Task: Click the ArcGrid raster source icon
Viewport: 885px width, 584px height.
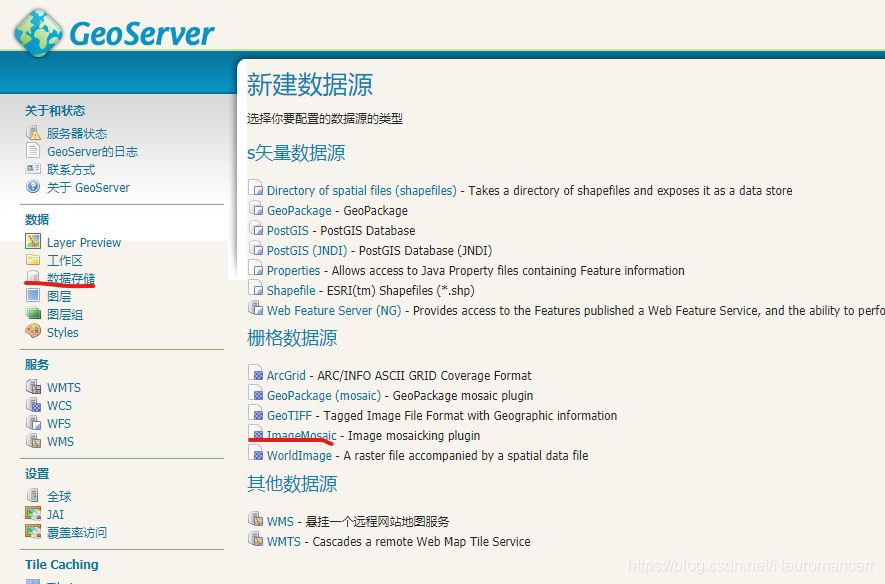Action: [256, 374]
